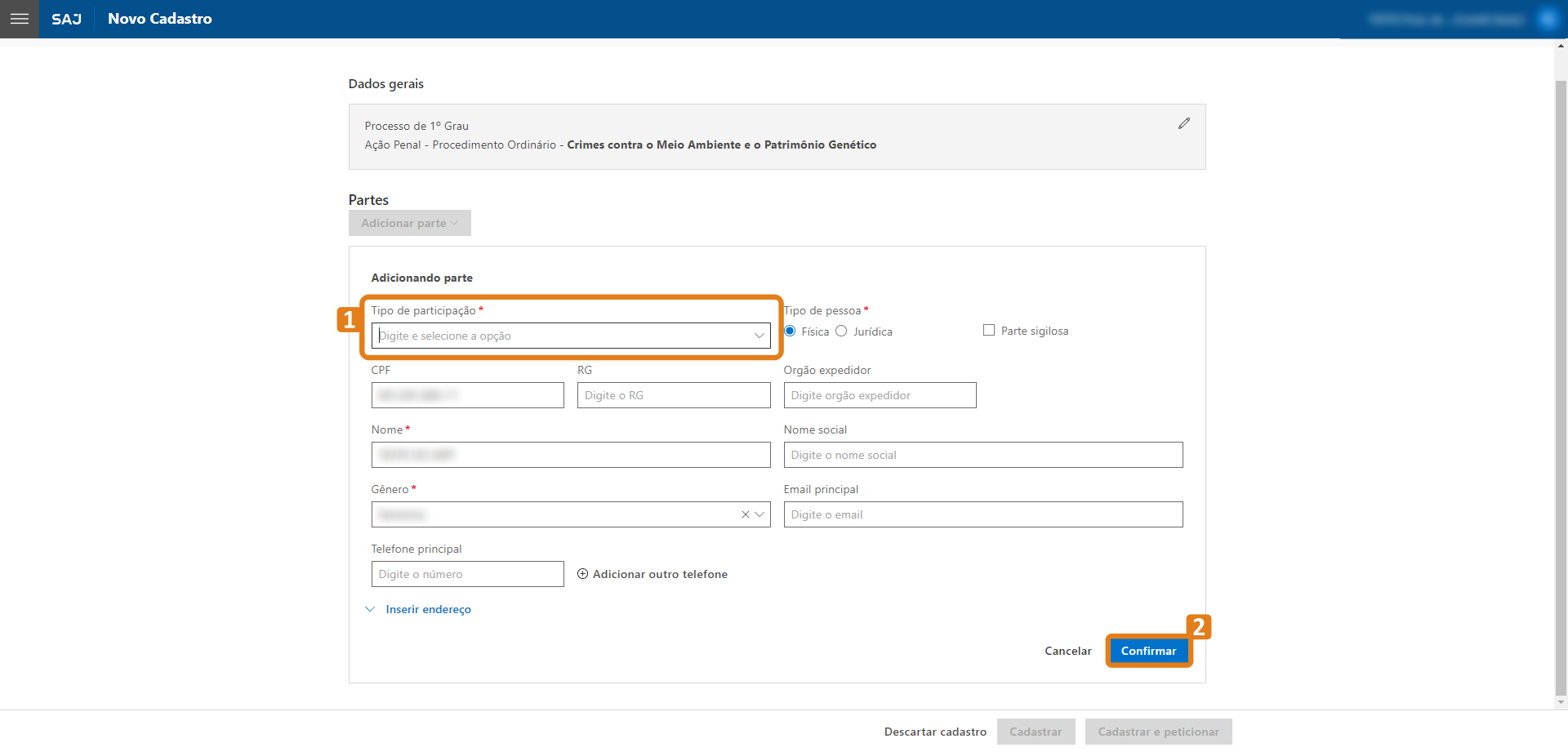Select Jurídica person type
Screen dimensions: 1568x752
tap(841, 332)
